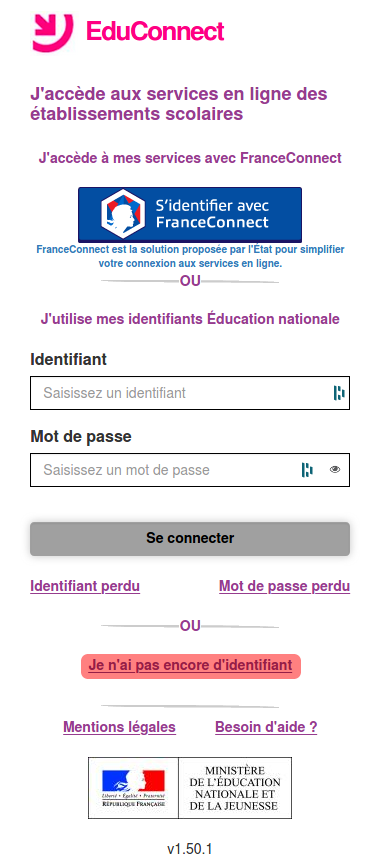Click the blue FranceConnect explanation text
Viewport: 377px width, 868px height.
click(190, 257)
